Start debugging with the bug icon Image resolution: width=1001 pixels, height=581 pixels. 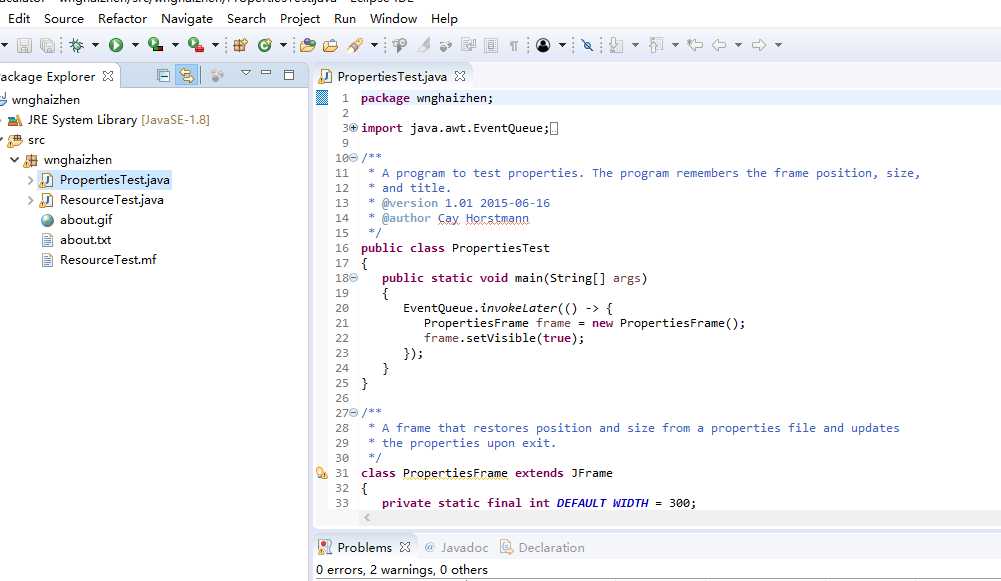[77, 45]
